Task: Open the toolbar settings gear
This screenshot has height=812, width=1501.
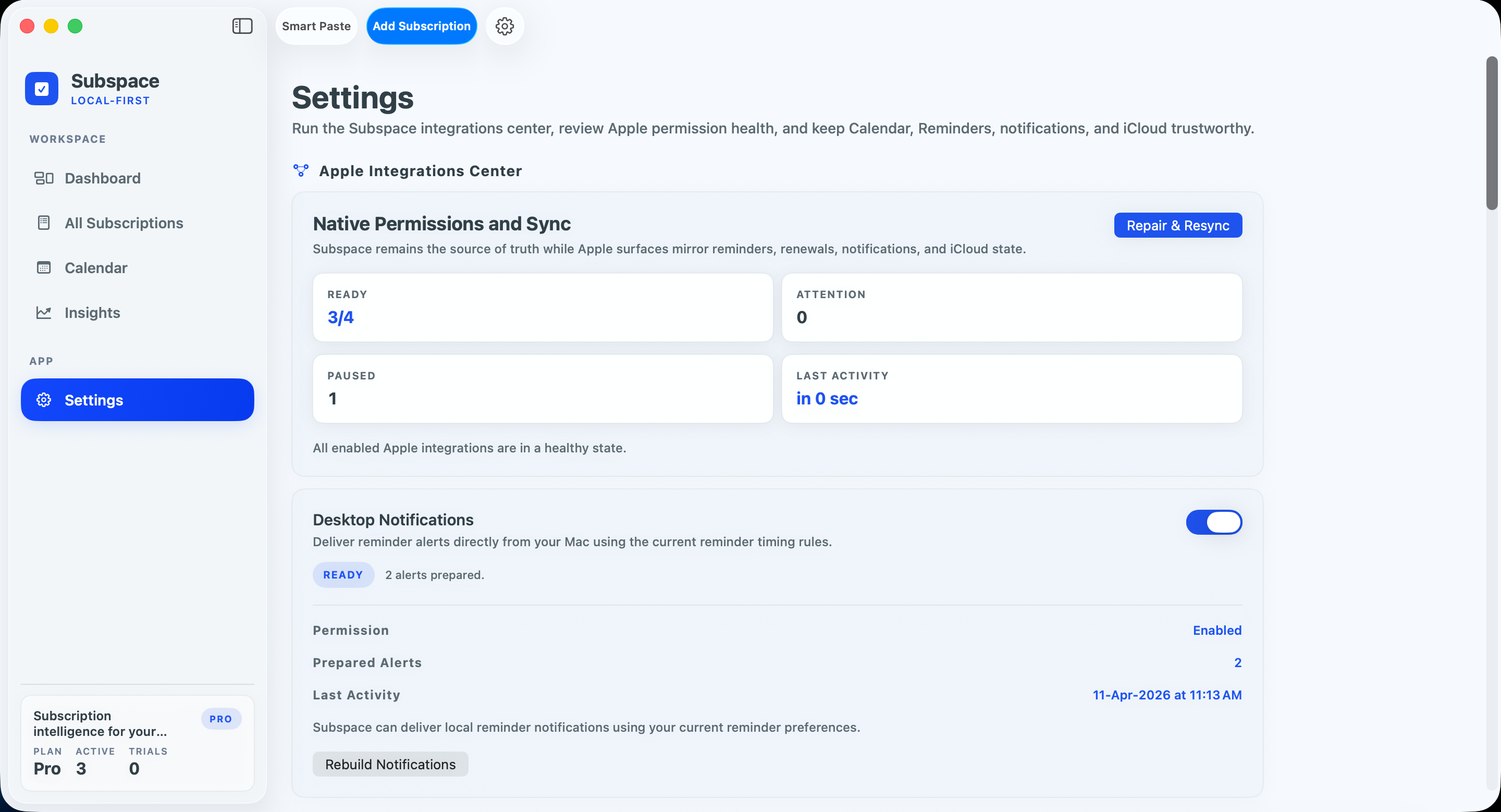Action: tap(505, 26)
